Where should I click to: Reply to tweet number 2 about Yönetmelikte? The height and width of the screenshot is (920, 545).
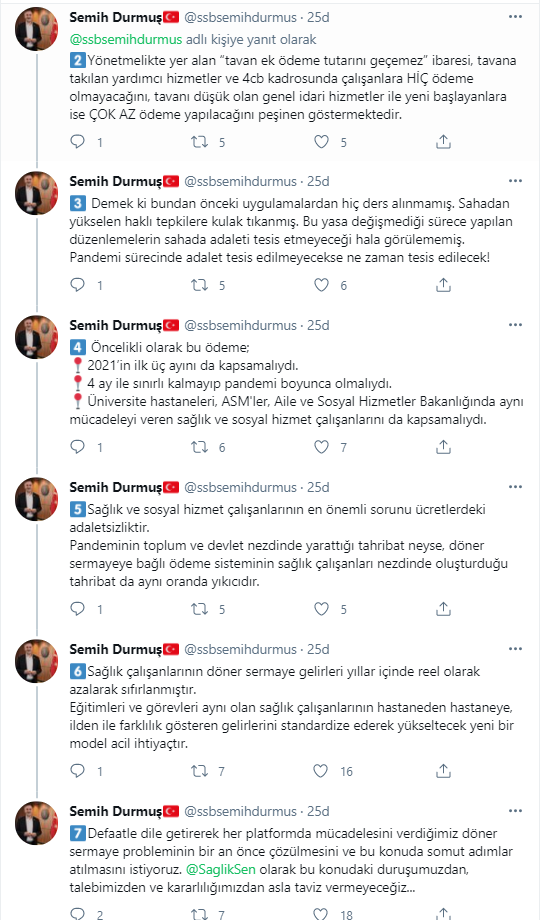click(77, 141)
